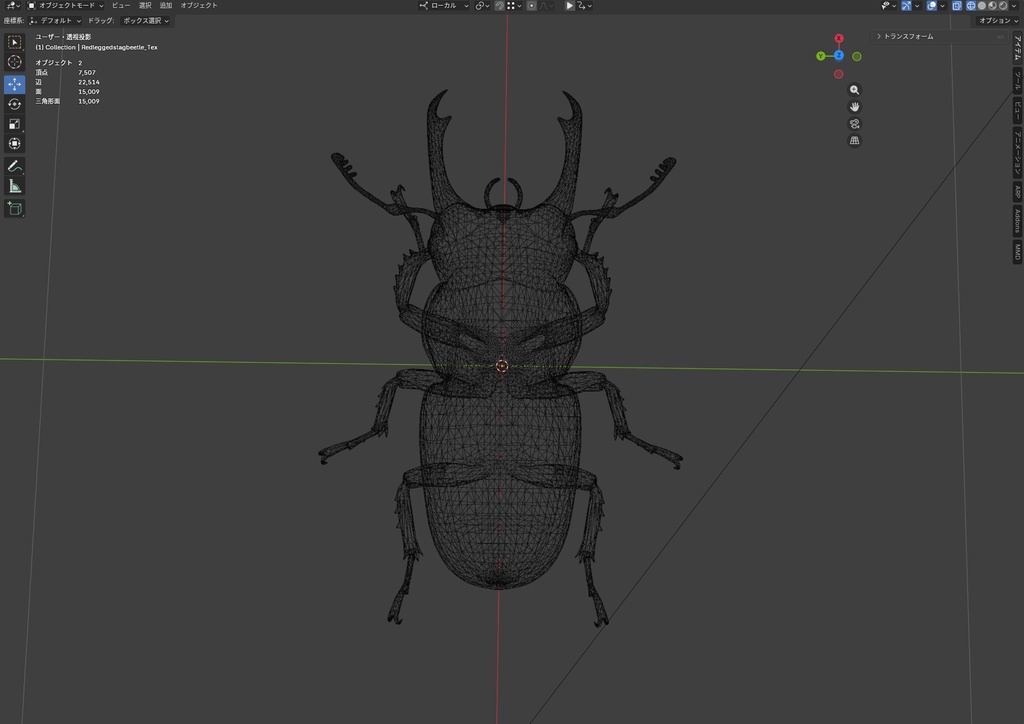
Task: Open the ボックス選択 drag dropdown
Action: pos(146,21)
